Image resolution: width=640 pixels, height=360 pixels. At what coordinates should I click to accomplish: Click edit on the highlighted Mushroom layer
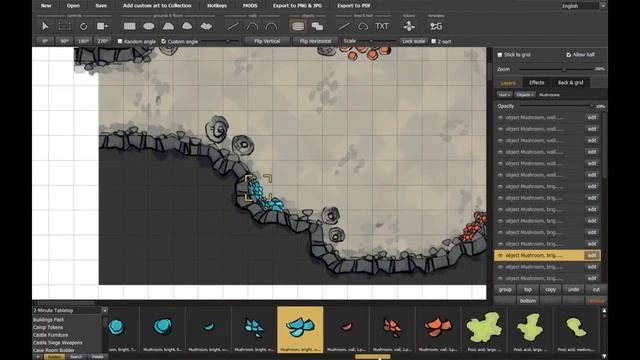[x=592, y=256]
